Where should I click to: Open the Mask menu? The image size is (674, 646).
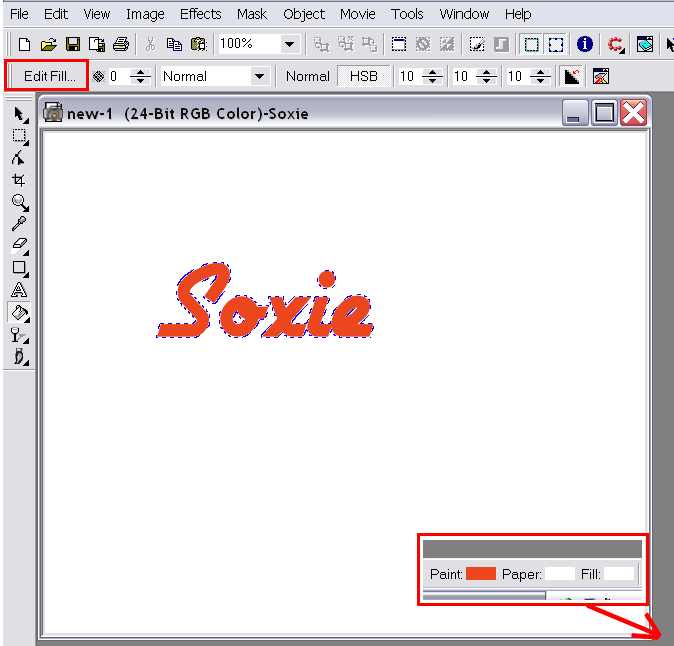[252, 14]
